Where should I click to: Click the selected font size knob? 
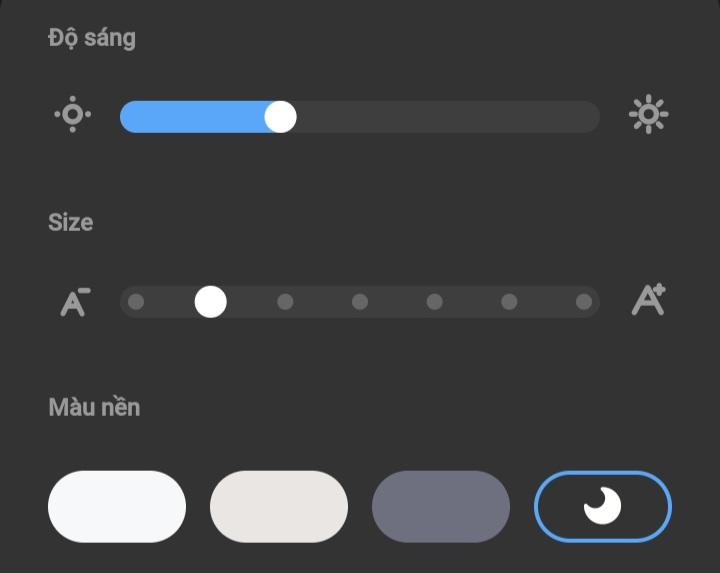[x=210, y=302]
